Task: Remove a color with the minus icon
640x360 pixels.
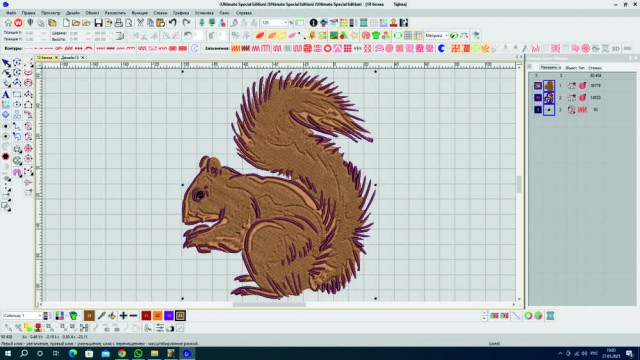Action: [133, 316]
